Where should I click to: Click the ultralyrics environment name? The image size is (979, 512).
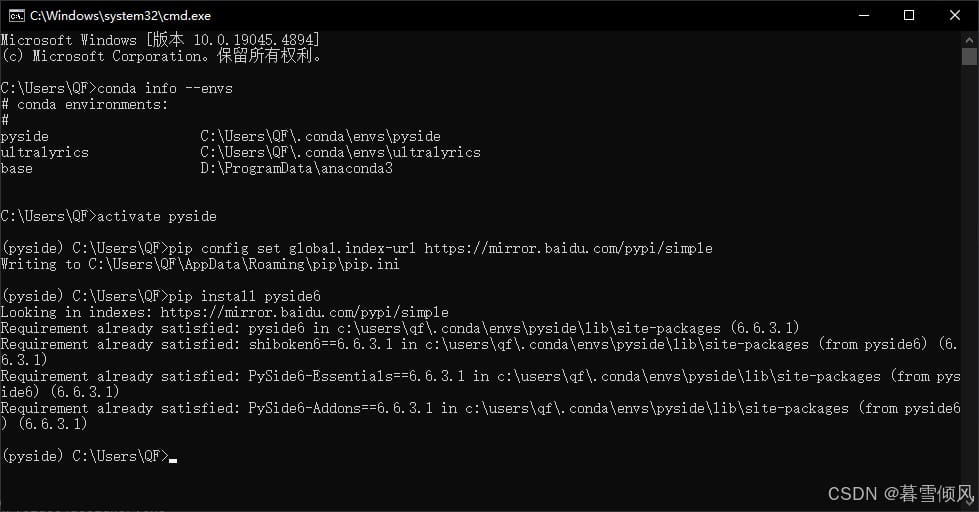pyautogui.click(x=44, y=152)
